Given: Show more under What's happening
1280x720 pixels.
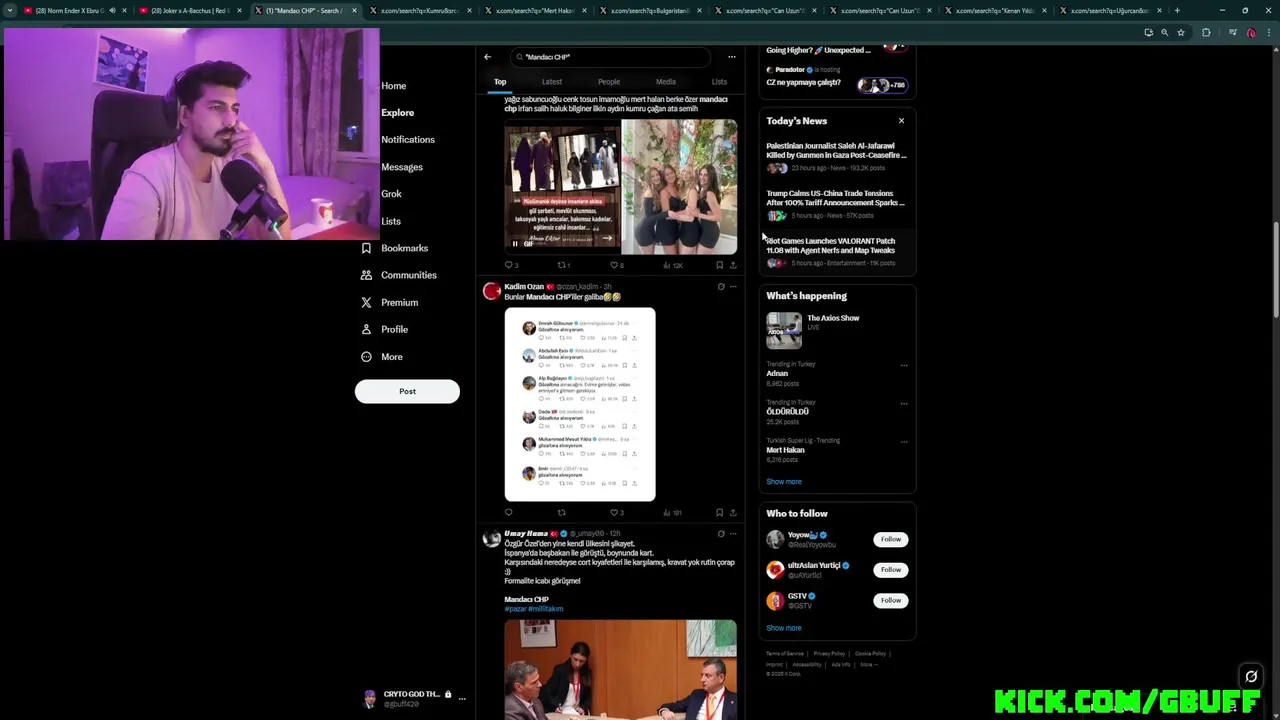Looking at the screenshot, I should point(784,482).
